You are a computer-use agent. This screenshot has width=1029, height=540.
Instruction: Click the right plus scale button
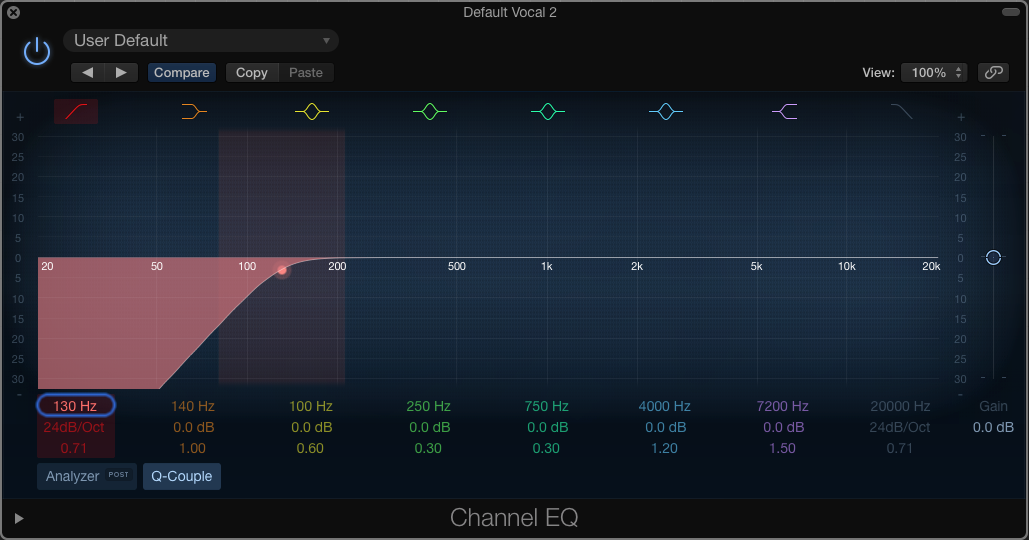(x=961, y=117)
